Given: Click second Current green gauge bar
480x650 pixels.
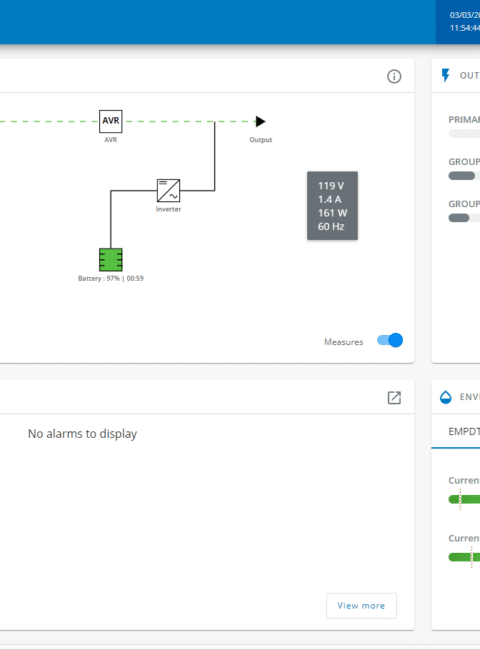Looking at the screenshot, I should tap(464, 557).
